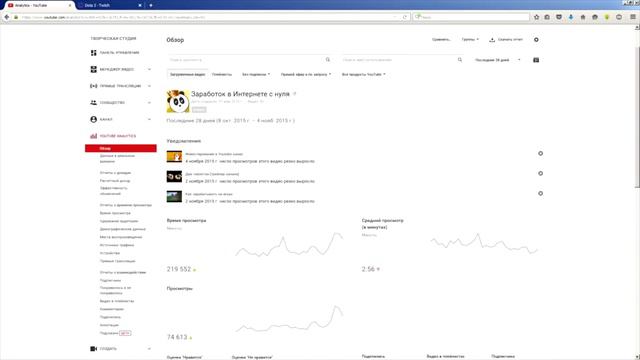This screenshot has width=640, height=360.
Task: Open Источники трафика report in sidebar
Action: [x=117, y=245]
